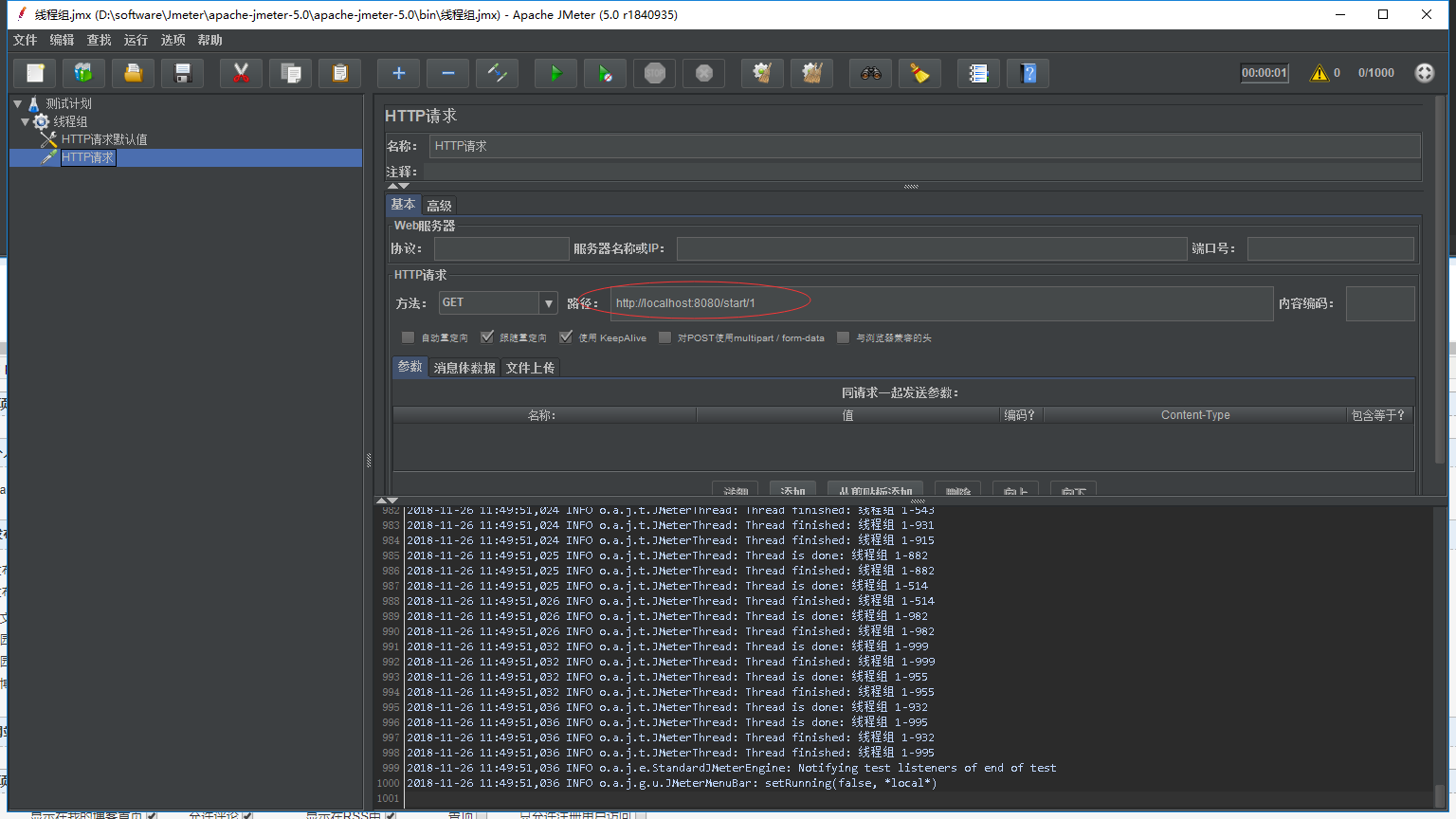
Task: Click the Content-Type column header
Action: point(1195,415)
